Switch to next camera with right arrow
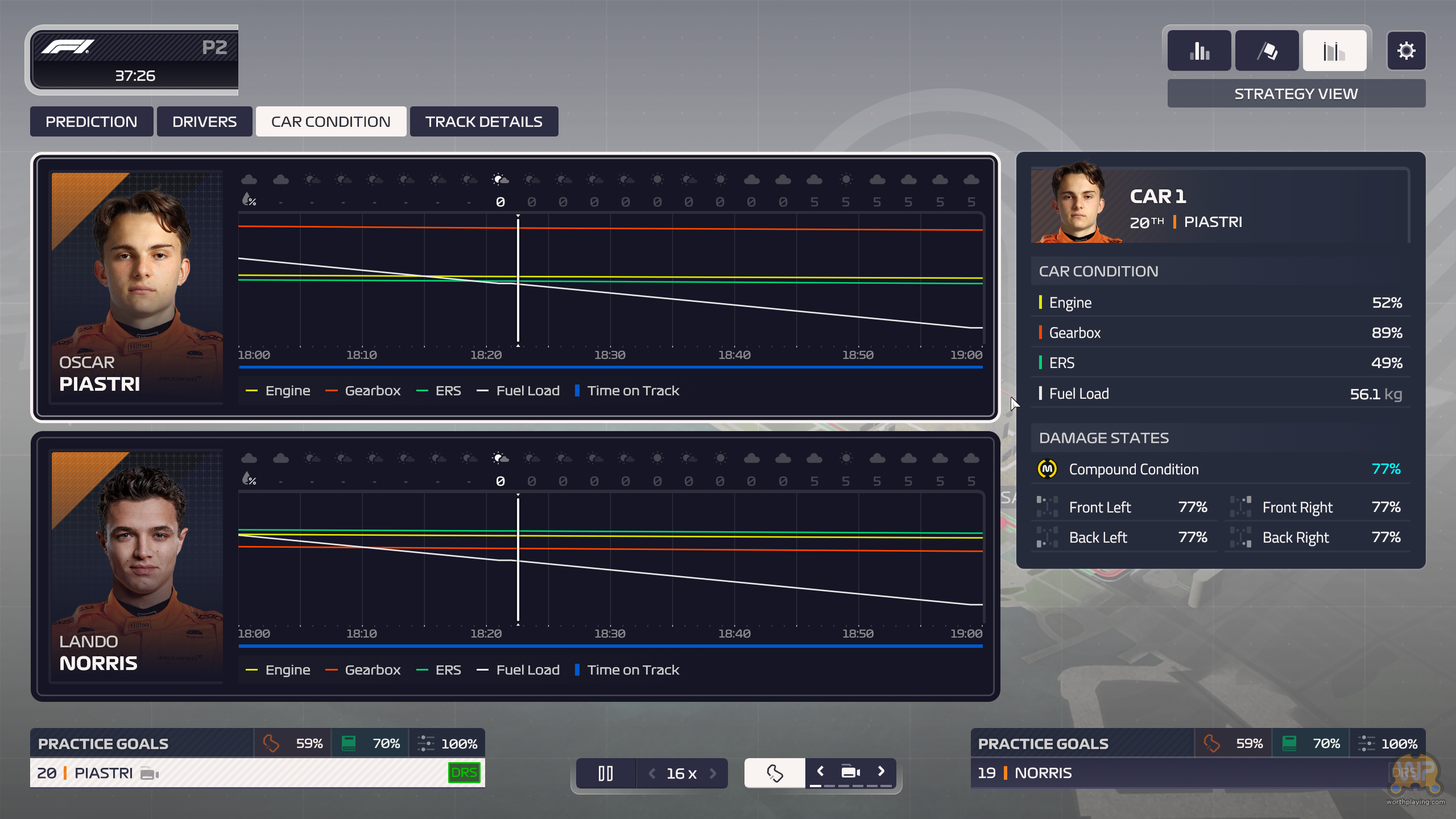 [881, 771]
